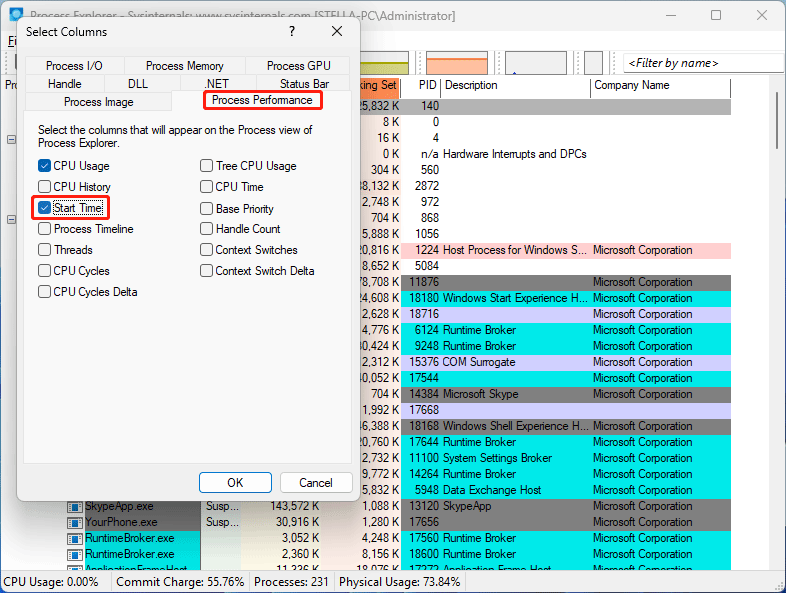786x593 pixels.
Task: Enable the CPU Cycles Delta checkbox
Action: pos(45,292)
